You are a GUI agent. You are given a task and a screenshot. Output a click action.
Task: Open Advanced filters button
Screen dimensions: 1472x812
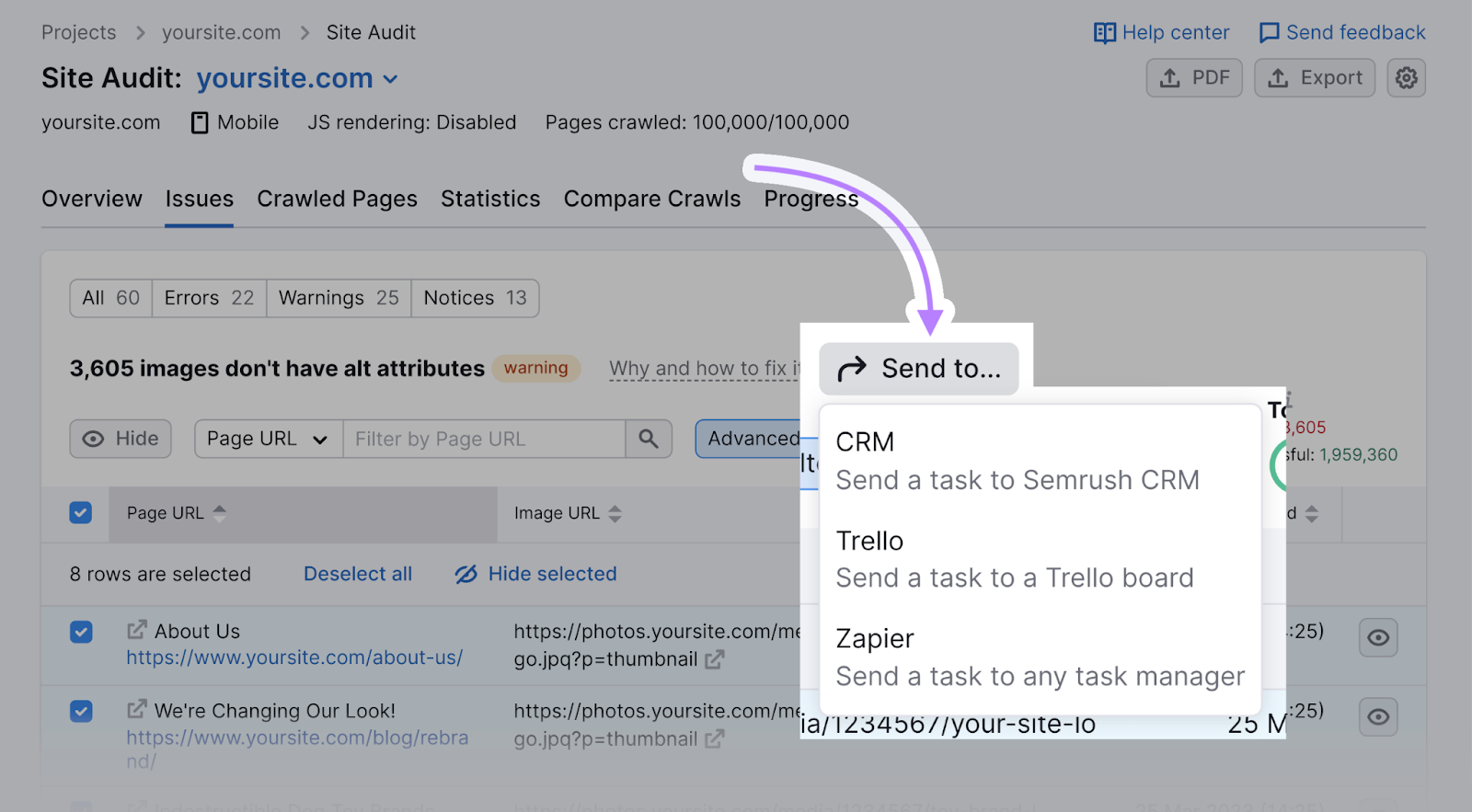(750, 439)
